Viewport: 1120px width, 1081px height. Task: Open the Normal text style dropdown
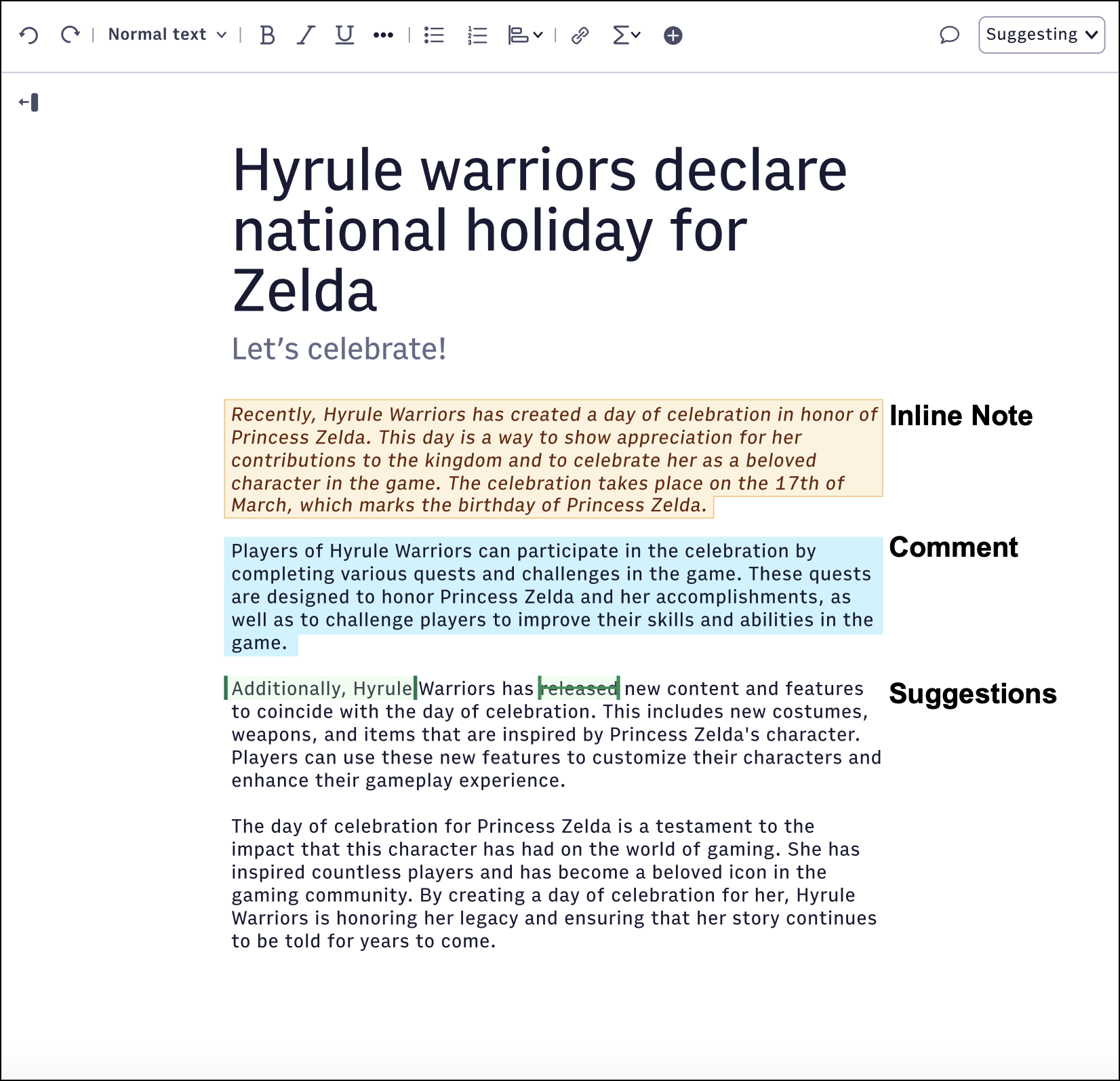(x=167, y=35)
